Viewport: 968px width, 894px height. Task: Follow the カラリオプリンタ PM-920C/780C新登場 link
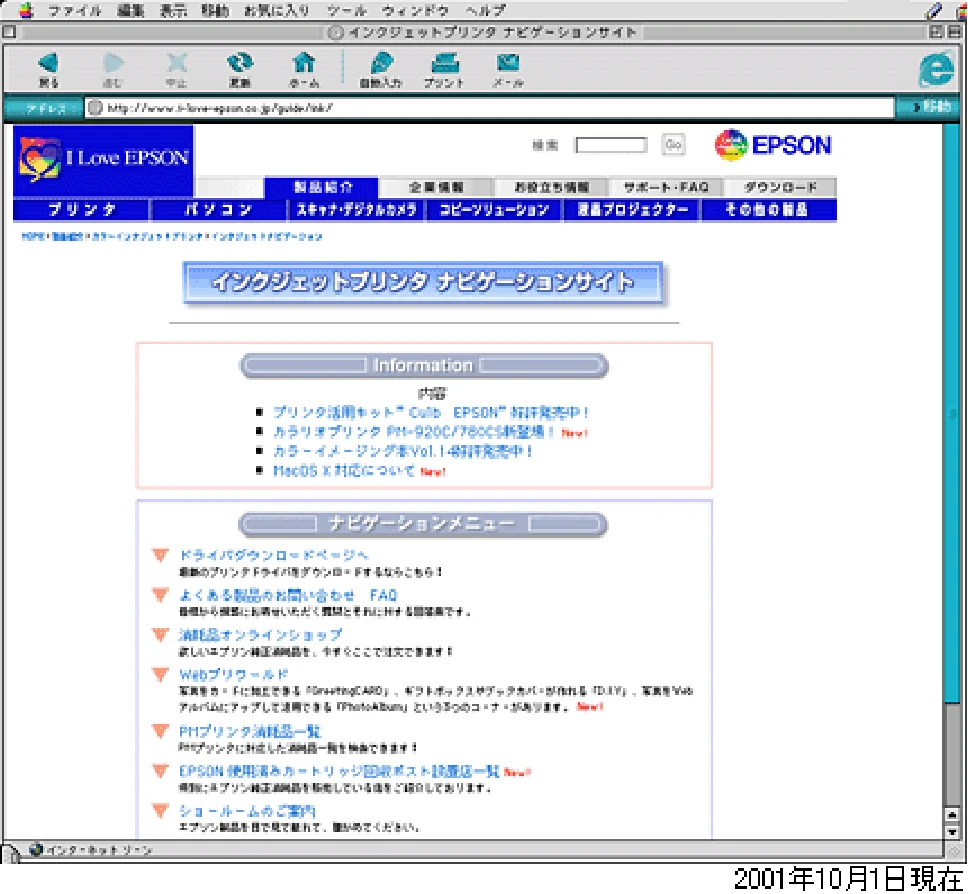[414, 432]
